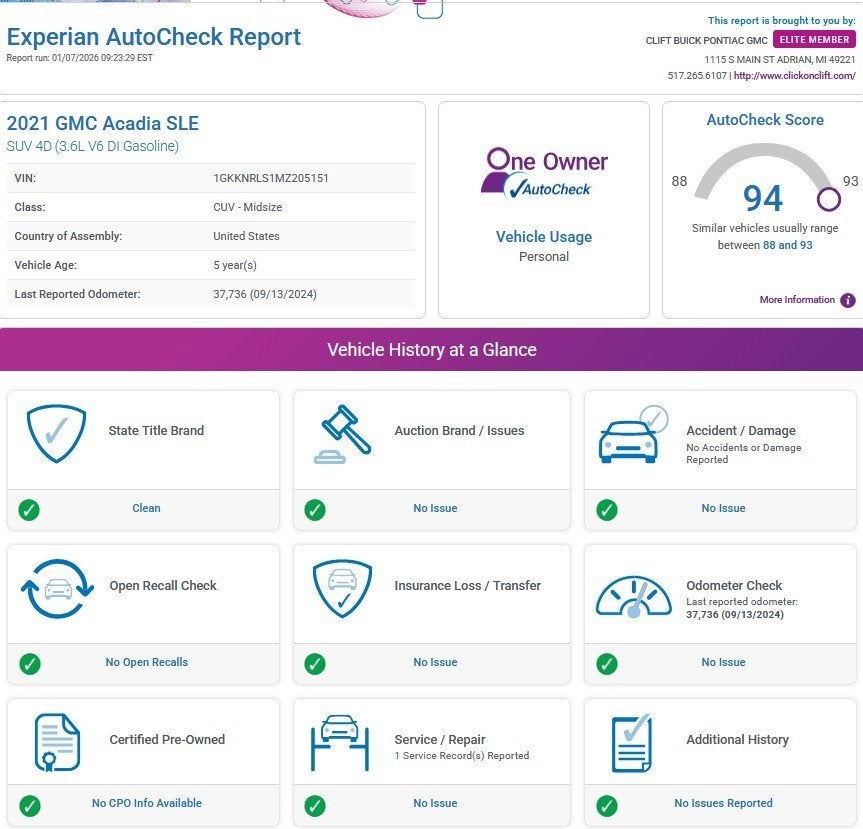Click the State Title Brand shield icon

pos(50,431)
